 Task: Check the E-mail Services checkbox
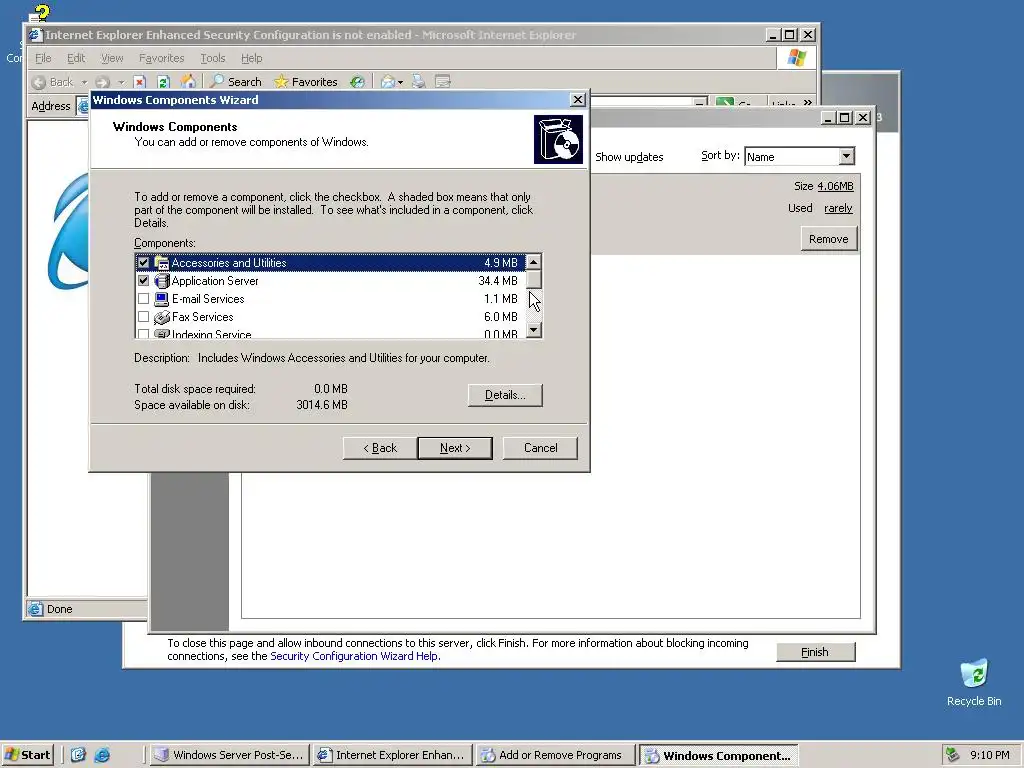[x=144, y=299]
